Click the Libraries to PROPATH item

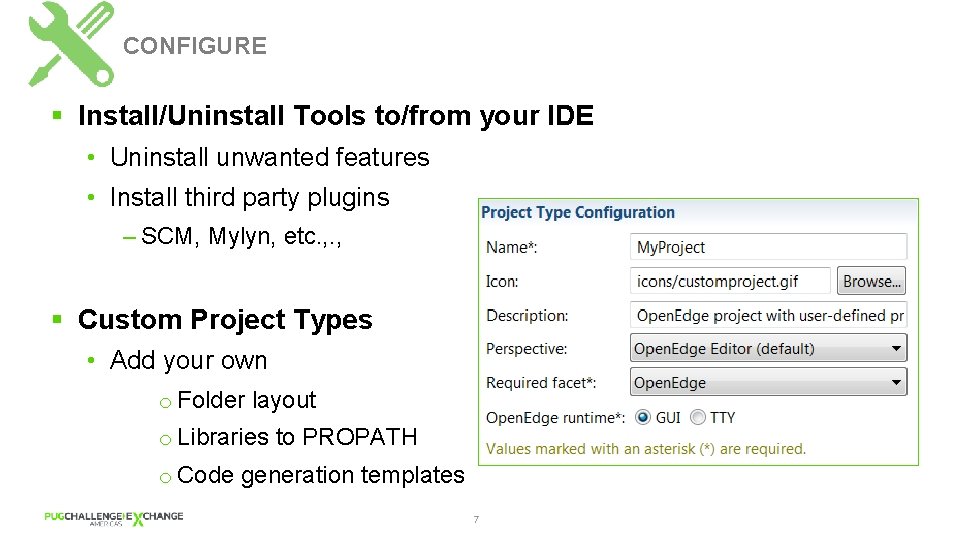[297, 437]
